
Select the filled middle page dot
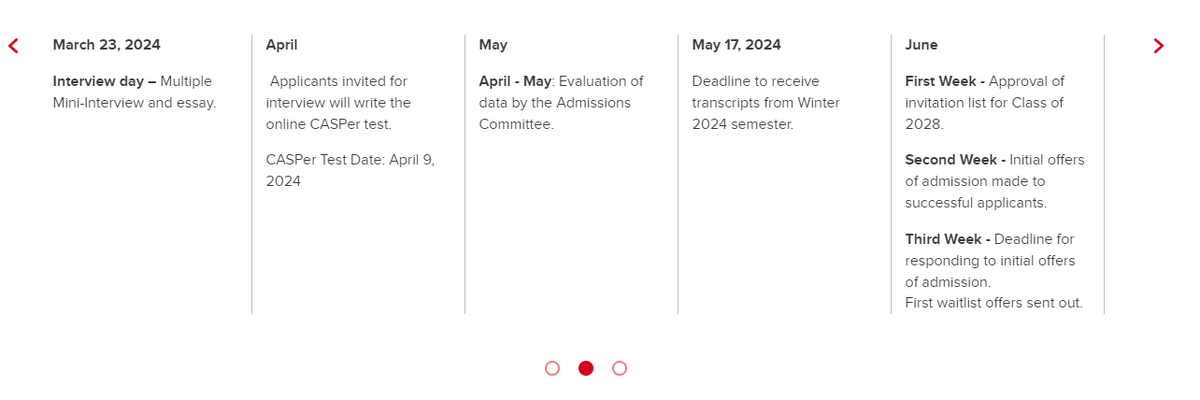tap(586, 368)
